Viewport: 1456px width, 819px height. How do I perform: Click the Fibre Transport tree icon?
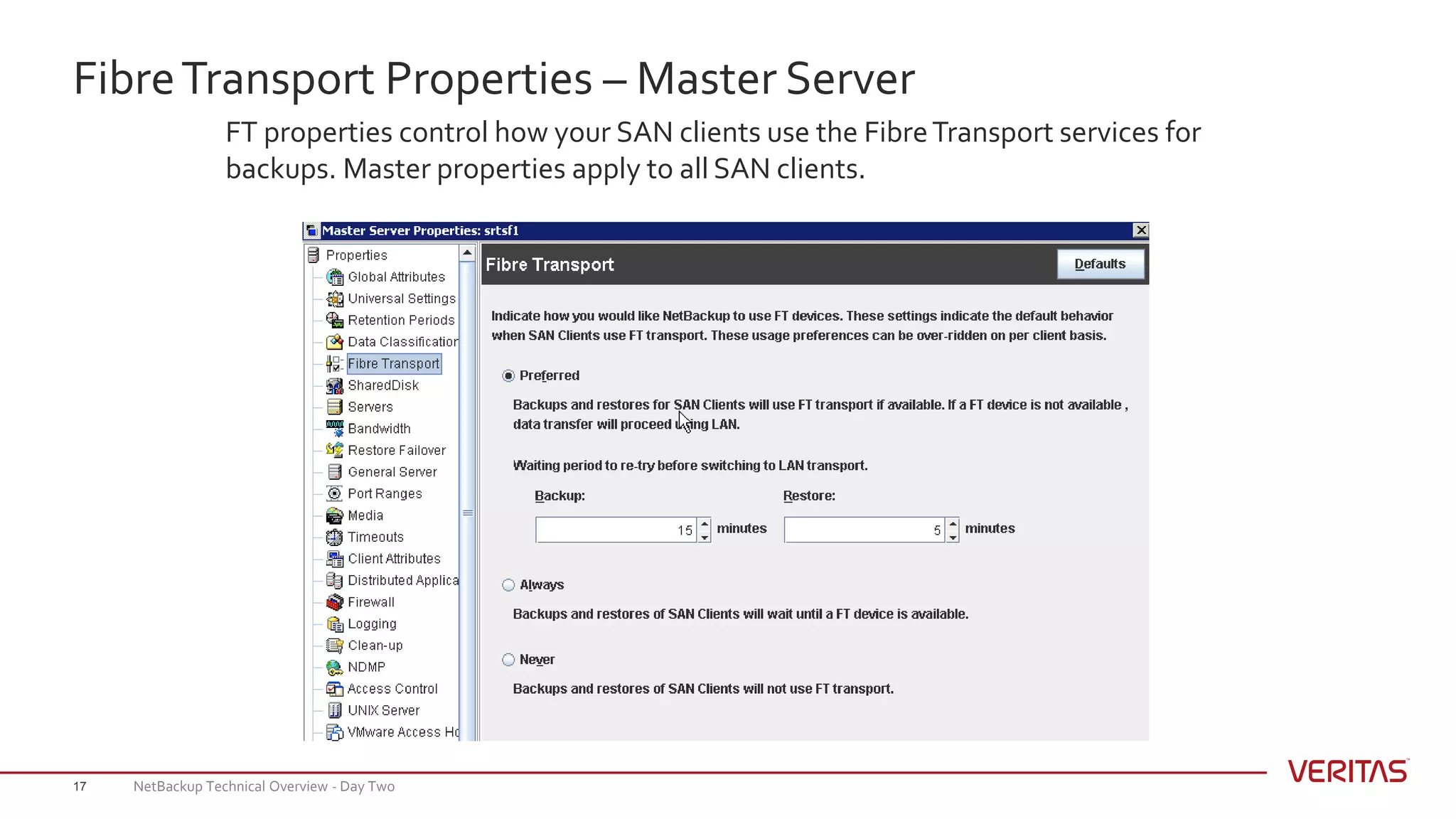tap(335, 363)
